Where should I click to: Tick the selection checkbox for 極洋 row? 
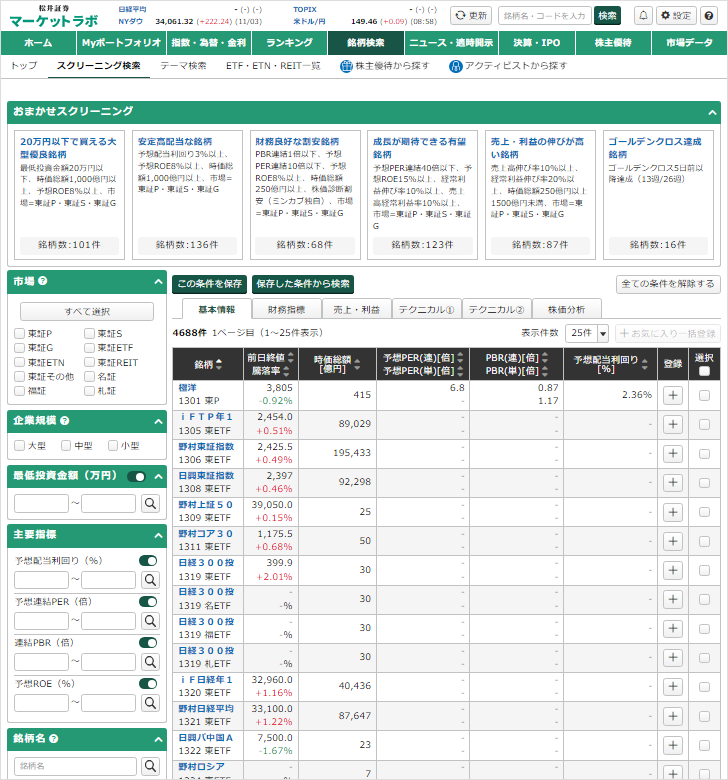(x=704, y=395)
